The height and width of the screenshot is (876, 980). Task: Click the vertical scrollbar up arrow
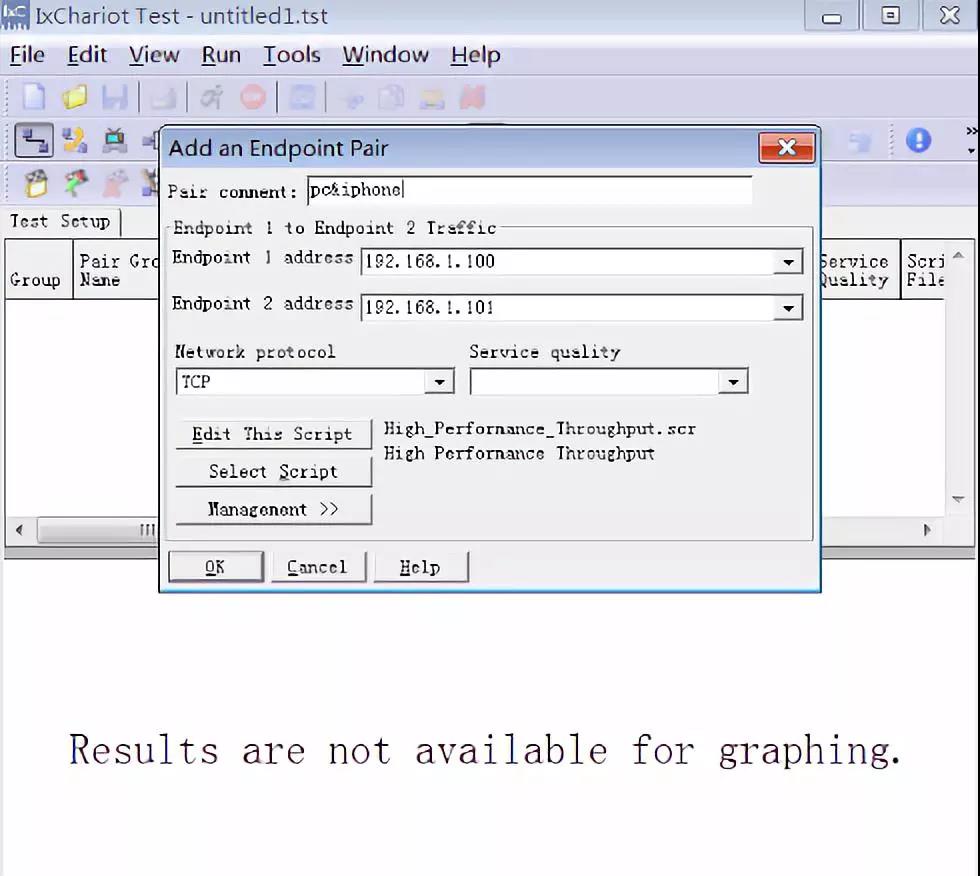[x=958, y=255]
